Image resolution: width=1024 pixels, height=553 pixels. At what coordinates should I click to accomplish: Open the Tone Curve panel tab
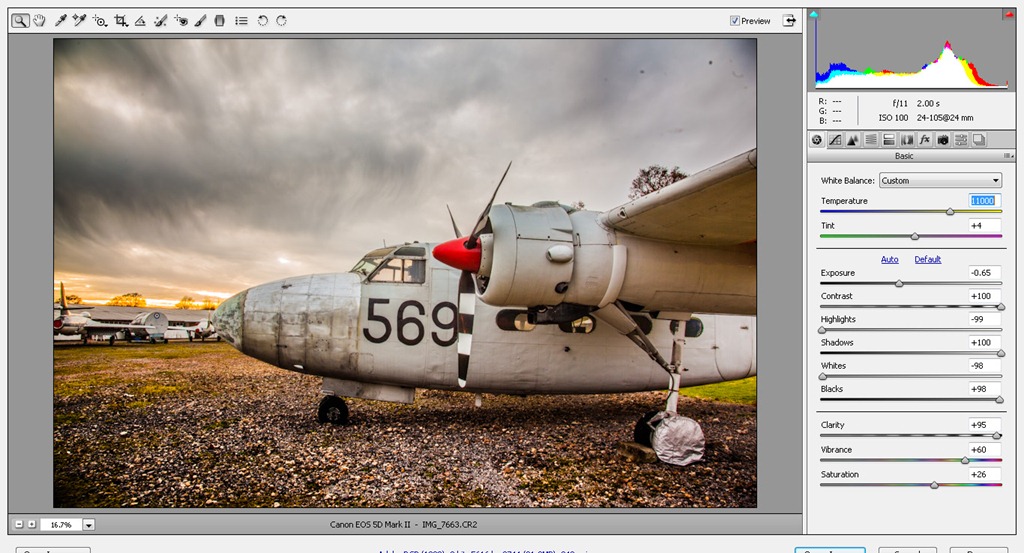[835, 140]
